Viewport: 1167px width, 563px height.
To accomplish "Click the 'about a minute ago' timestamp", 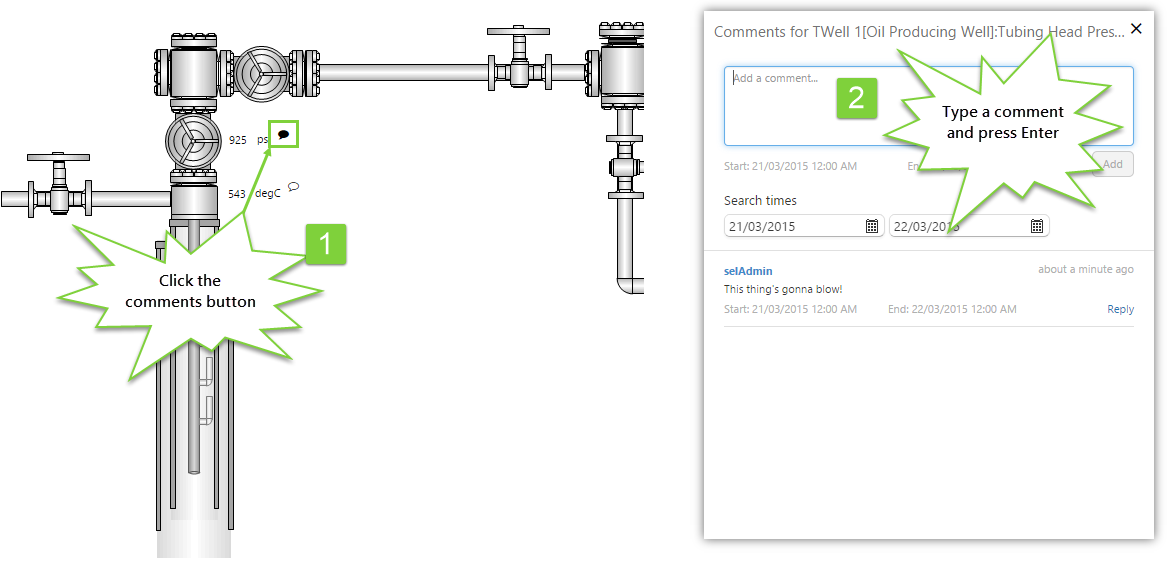I will [1085, 270].
